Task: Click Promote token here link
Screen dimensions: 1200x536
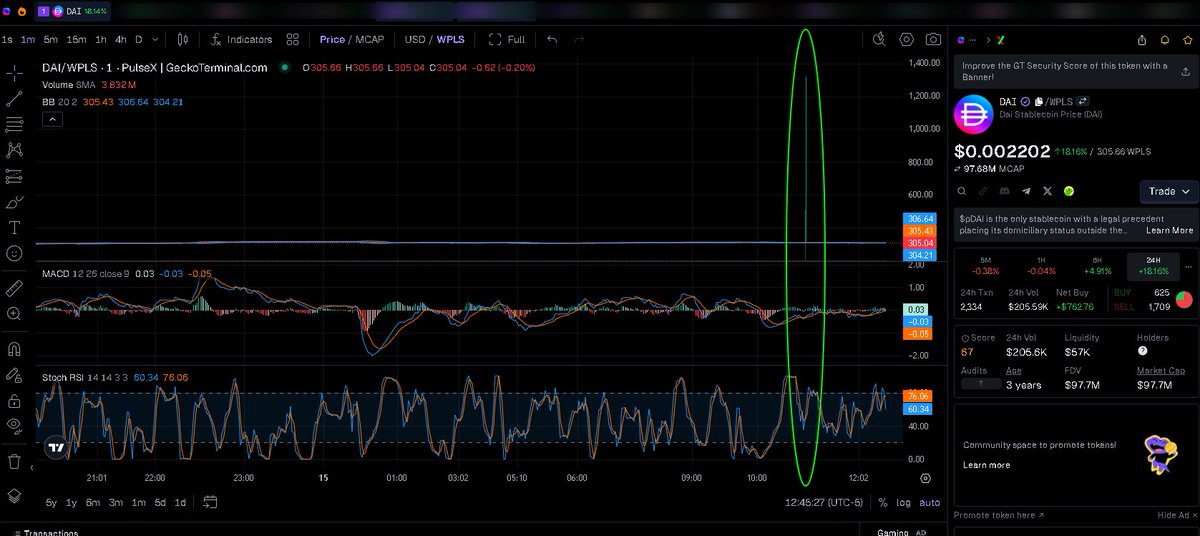Action: pyautogui.click(x=999, y=515)
